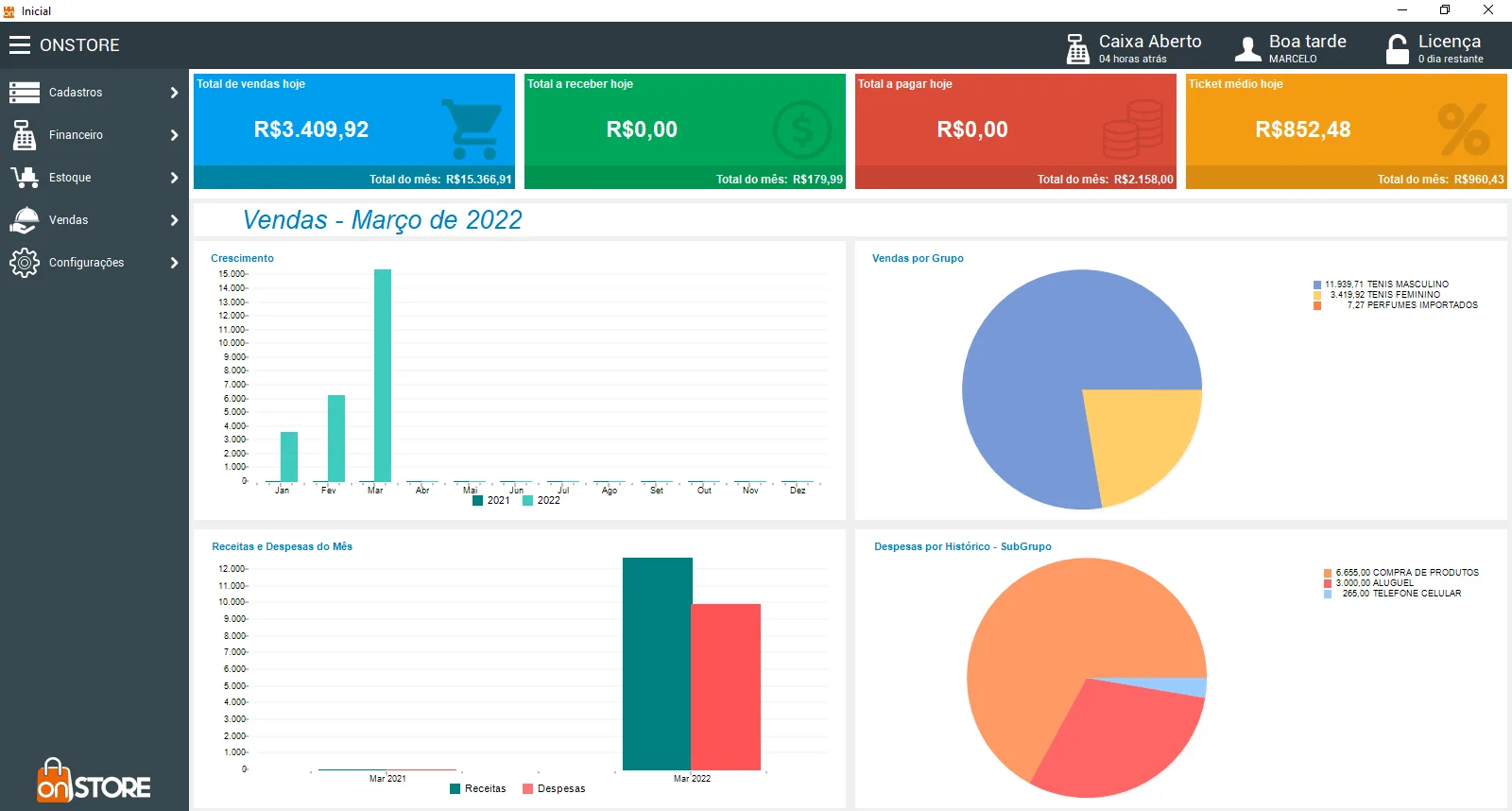Click the Estoque cart icon
1512x811 pixels.
24,177
